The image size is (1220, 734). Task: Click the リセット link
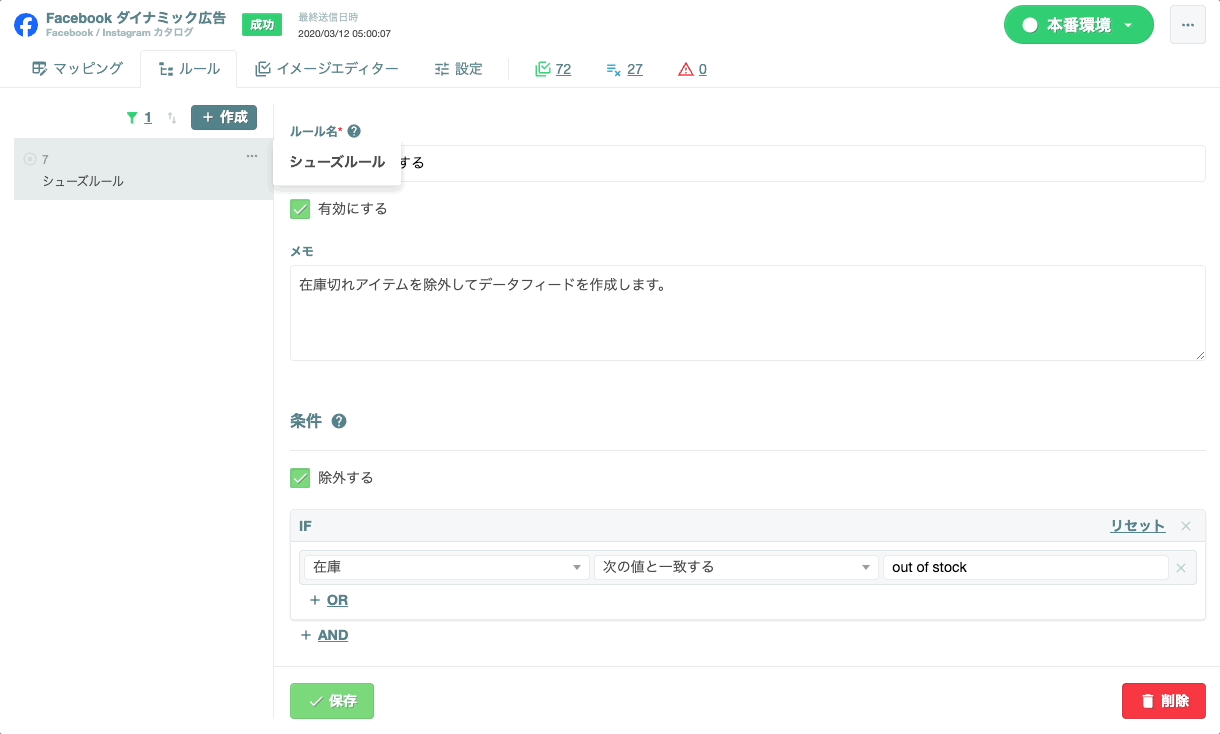pos(1137,526)
